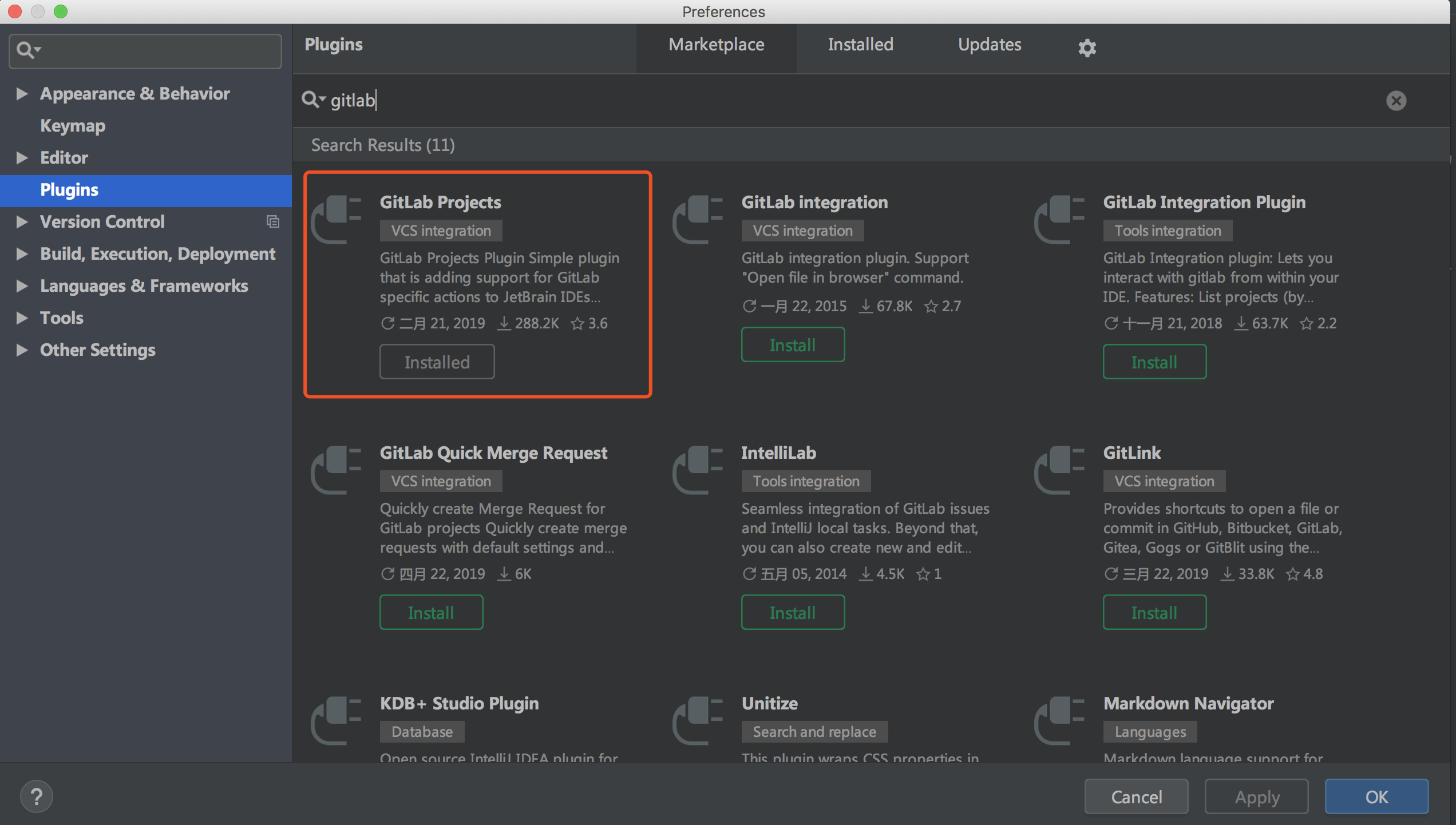
Task: Click Languages tag under Markdown Navigator
Action: (x=1150, y=732)
